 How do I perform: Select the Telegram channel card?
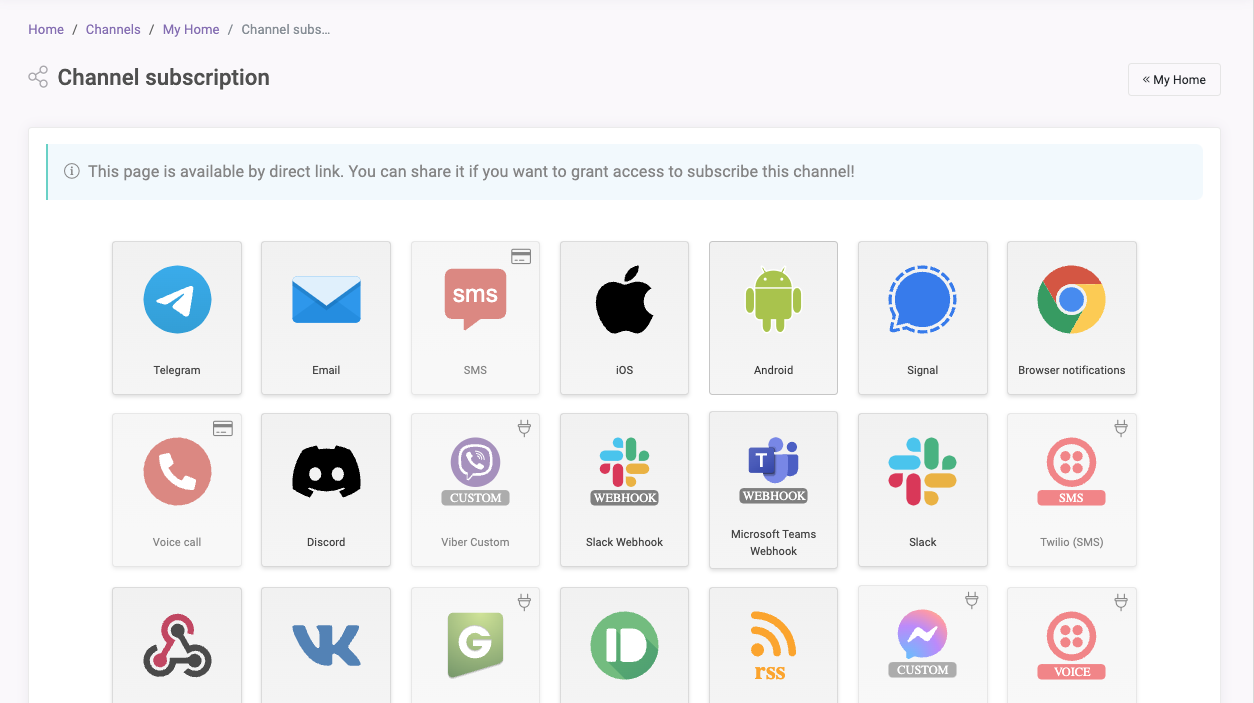point(177,318)
